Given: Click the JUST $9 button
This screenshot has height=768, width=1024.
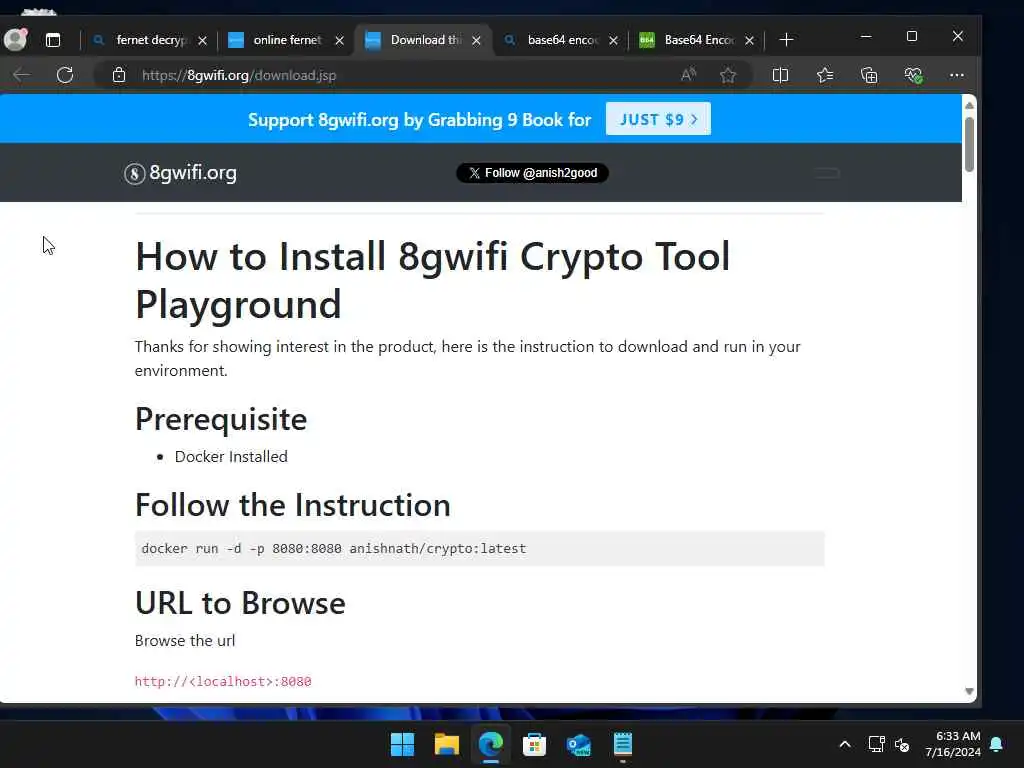Looking at the screenshot, I should pyautogui.click(x=658, y=119).
